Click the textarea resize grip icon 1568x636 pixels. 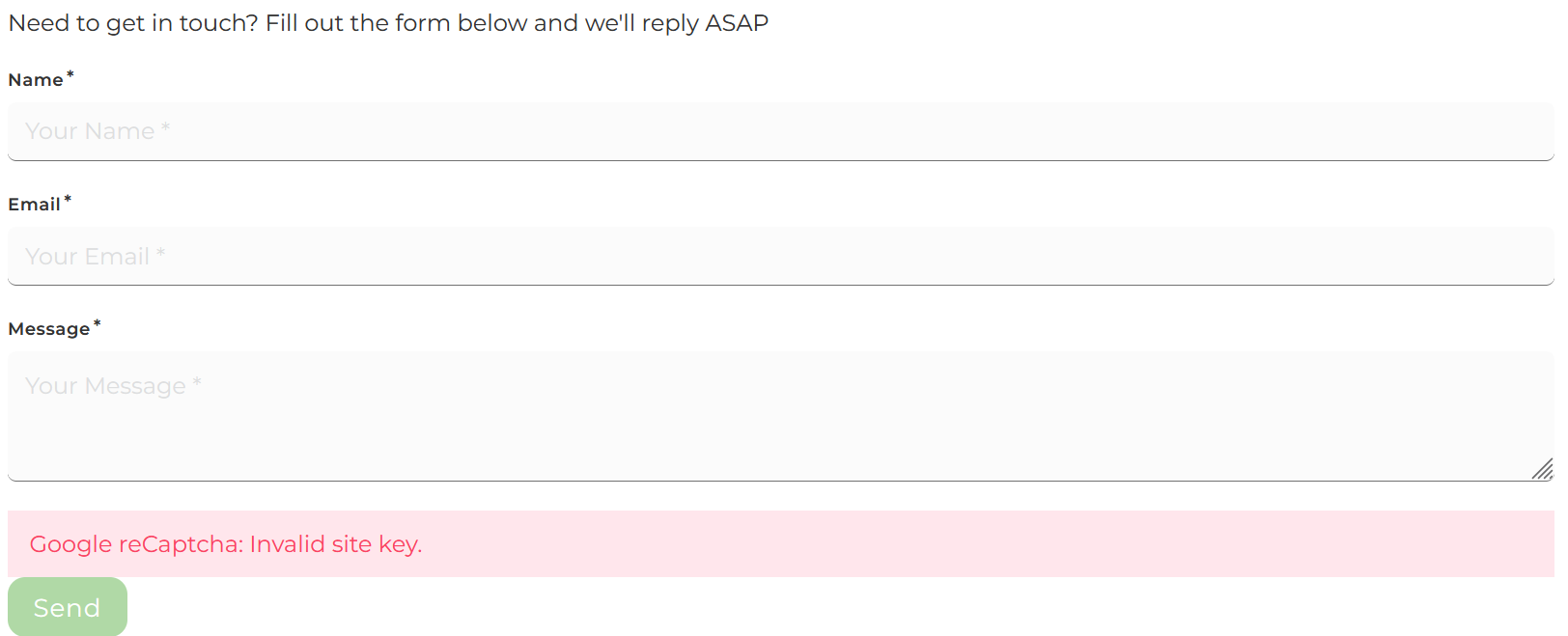(x=1542, y=469)
